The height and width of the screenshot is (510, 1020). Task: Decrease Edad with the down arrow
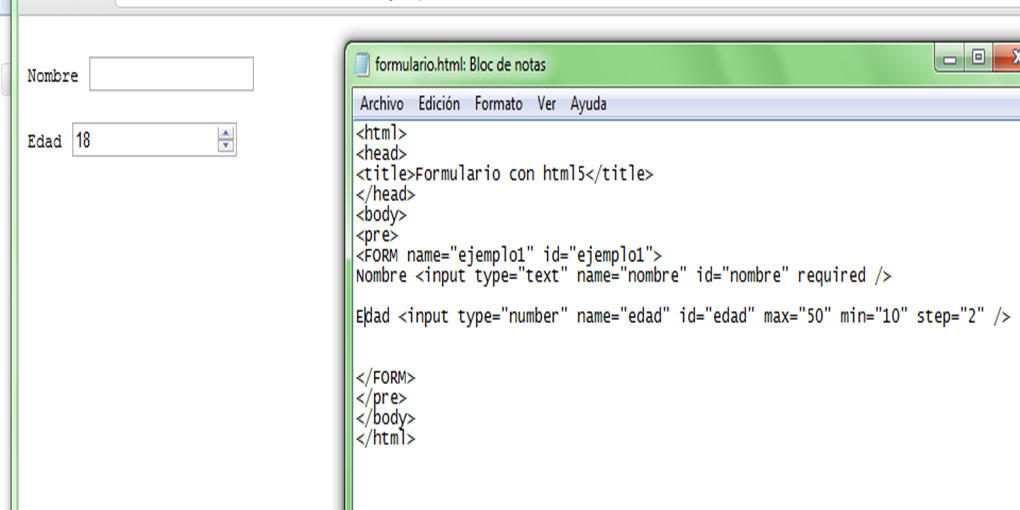pos(226,147)
